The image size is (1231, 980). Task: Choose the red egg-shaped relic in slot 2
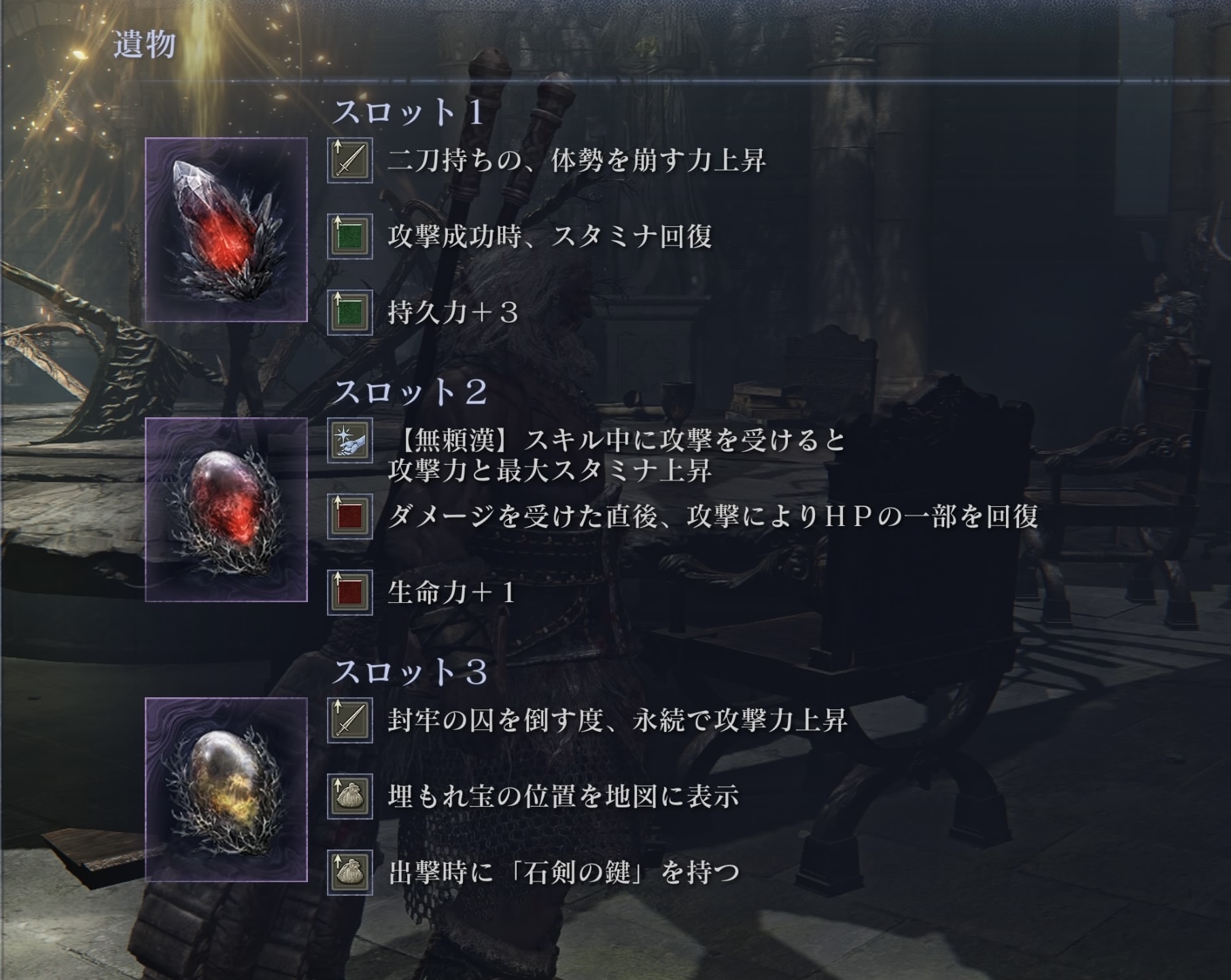click(x=226, y=510)
